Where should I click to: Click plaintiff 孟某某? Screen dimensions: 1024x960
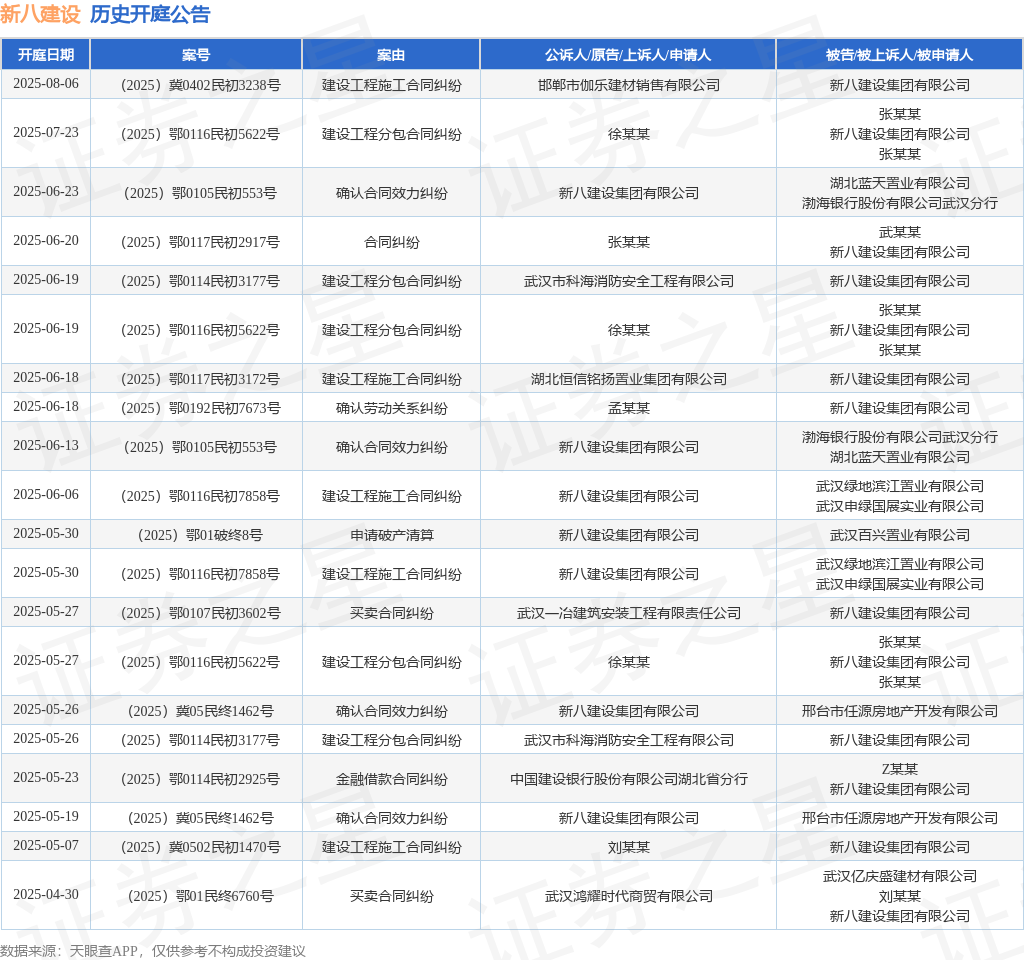pyautogui.click(x=629, y=408)
